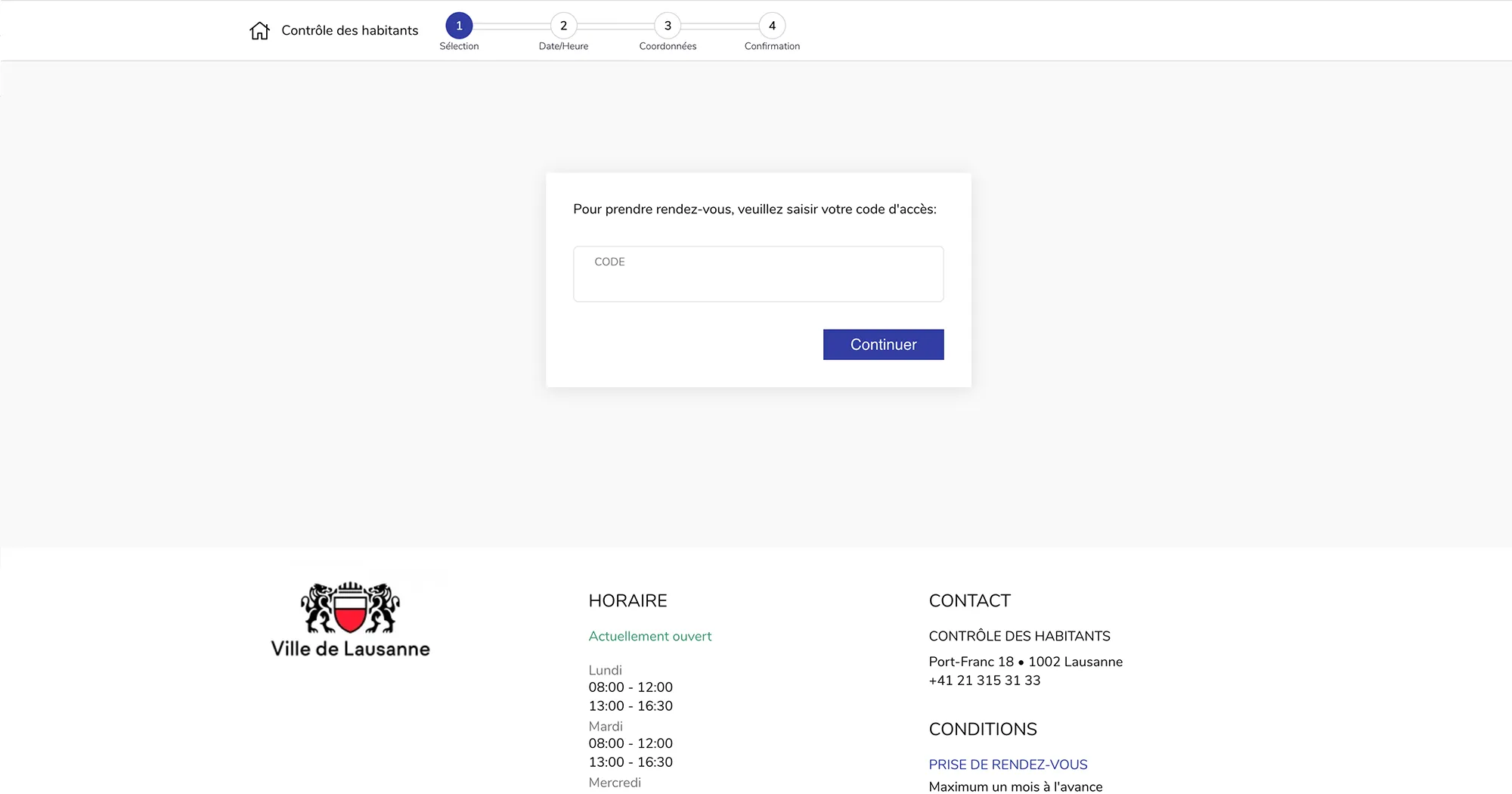Click the Coordonnées step label
Viewport: 1512px width, 794px height.
(x=668, y=46)
